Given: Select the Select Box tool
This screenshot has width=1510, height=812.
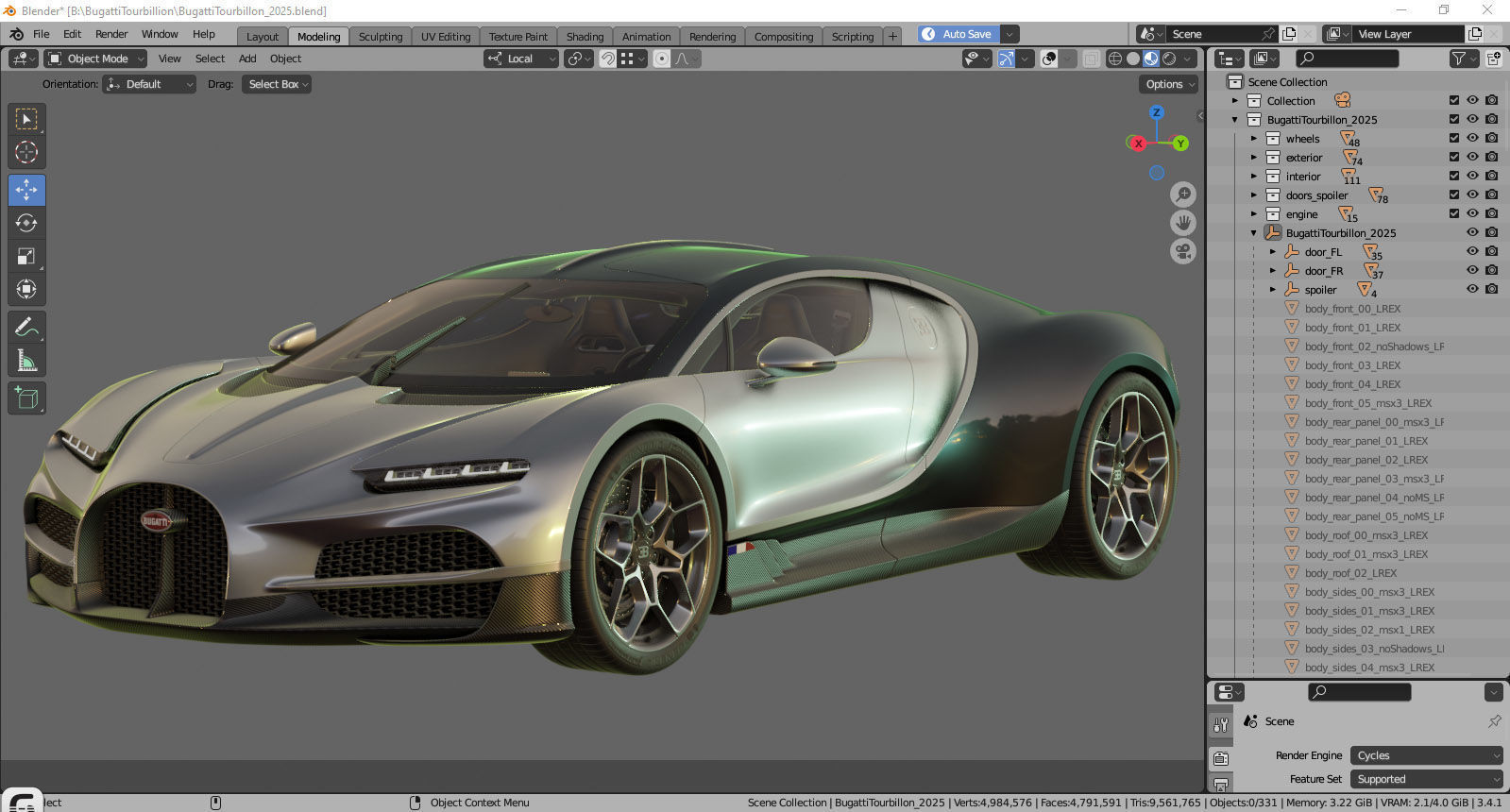Looking at the screenshot, I should tap(26, 119).
